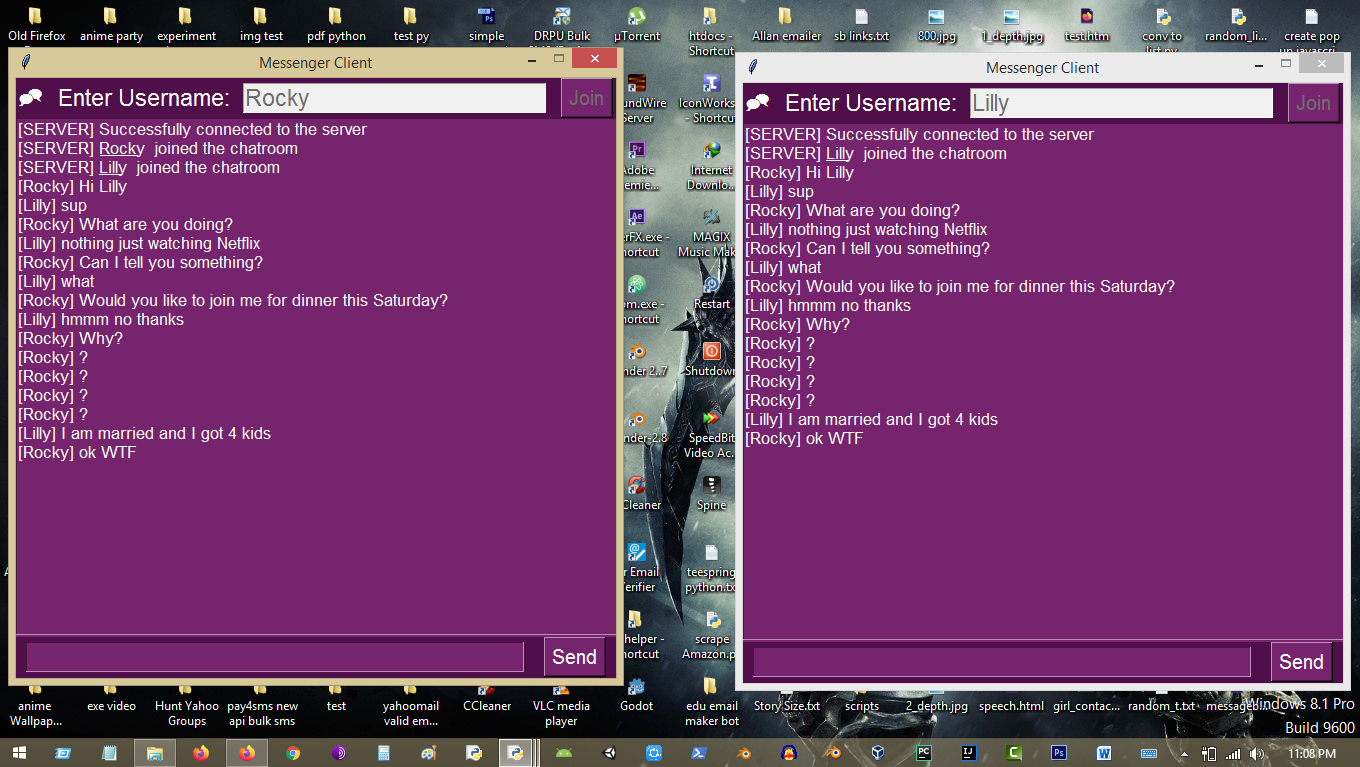Open Photoshop from the taskbar
The width and height of the screenshot is (1360, 767).
pyautogui.click(x=1059, y=753)
